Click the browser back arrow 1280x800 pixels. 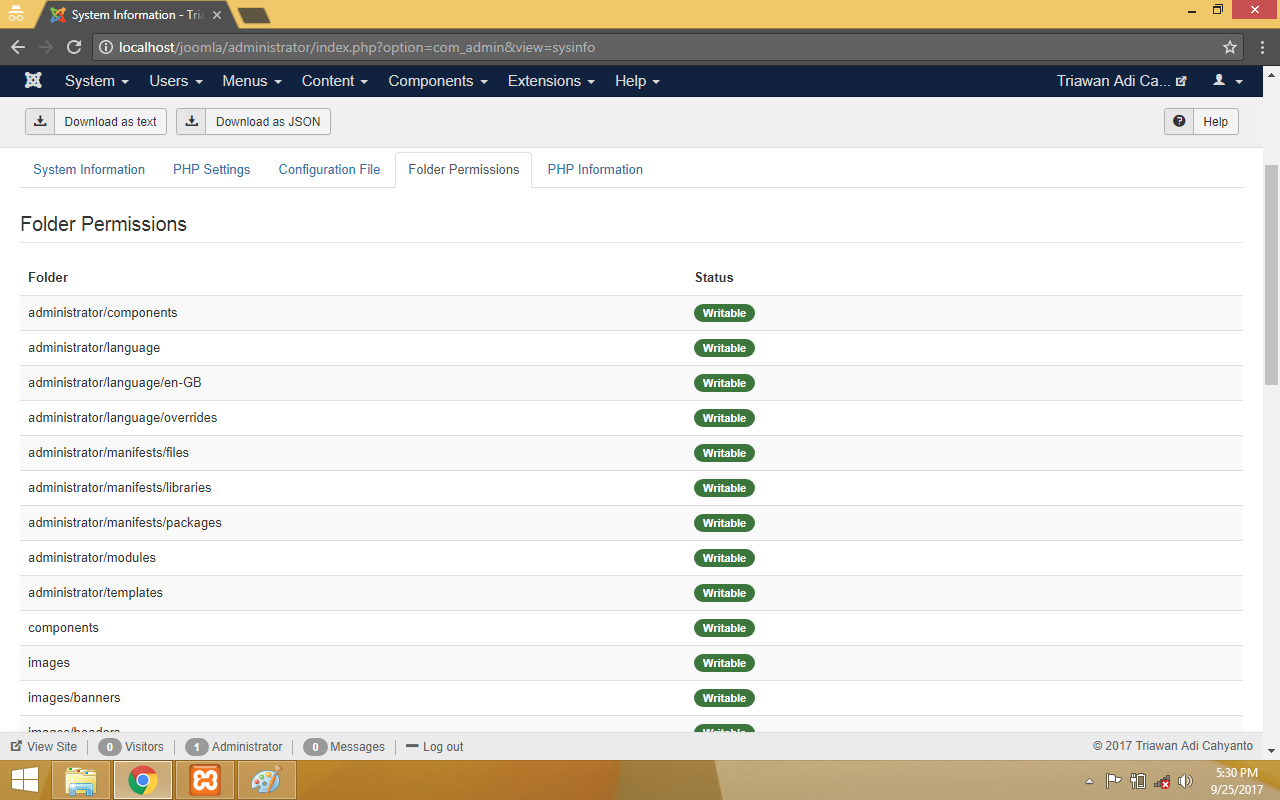18,47
